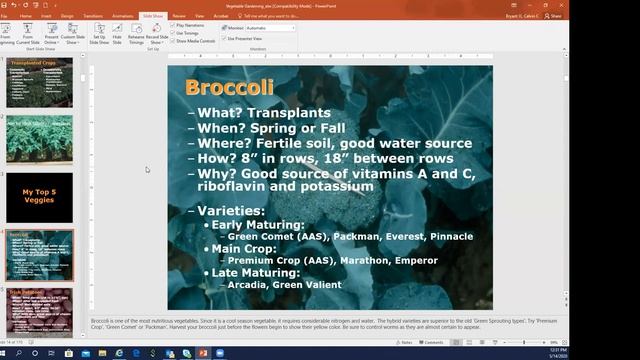640x360 pixels.
Task: Start slide show From Beginning
Action: tap(6, 34)
